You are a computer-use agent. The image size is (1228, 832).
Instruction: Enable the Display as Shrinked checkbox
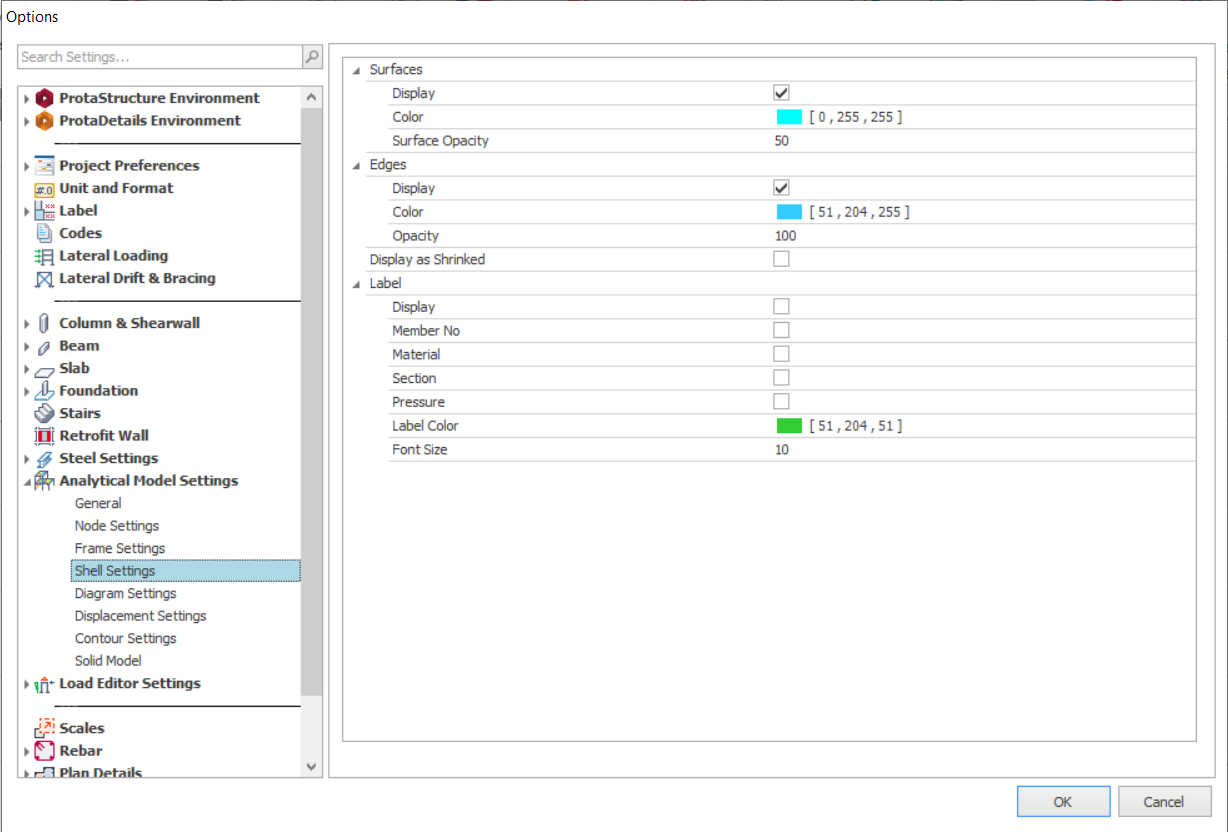click(x=781, y=259)
